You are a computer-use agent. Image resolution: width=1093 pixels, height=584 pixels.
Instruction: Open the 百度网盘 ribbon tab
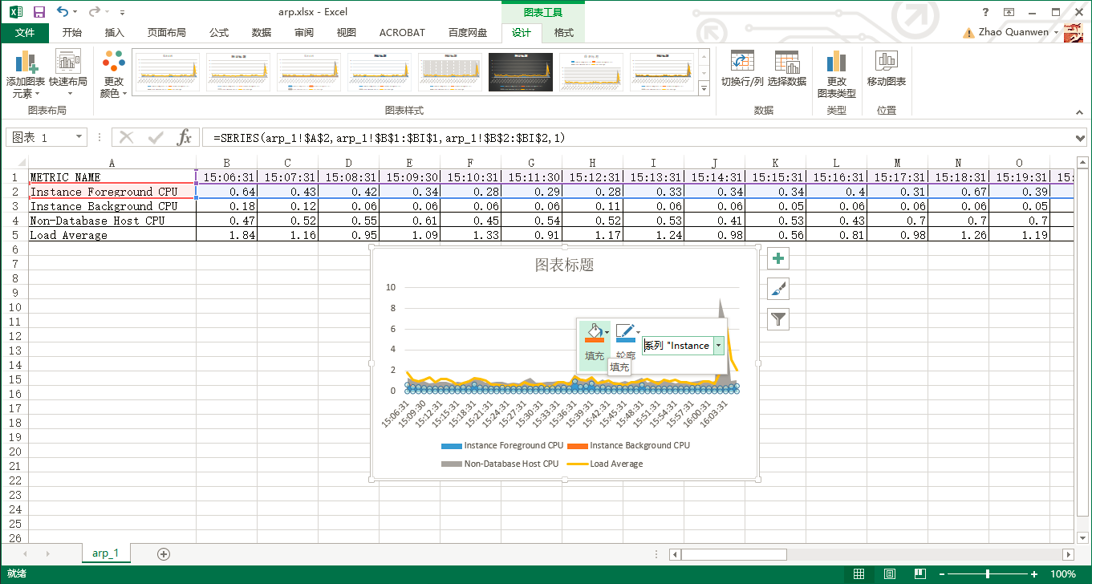[468, 33]
